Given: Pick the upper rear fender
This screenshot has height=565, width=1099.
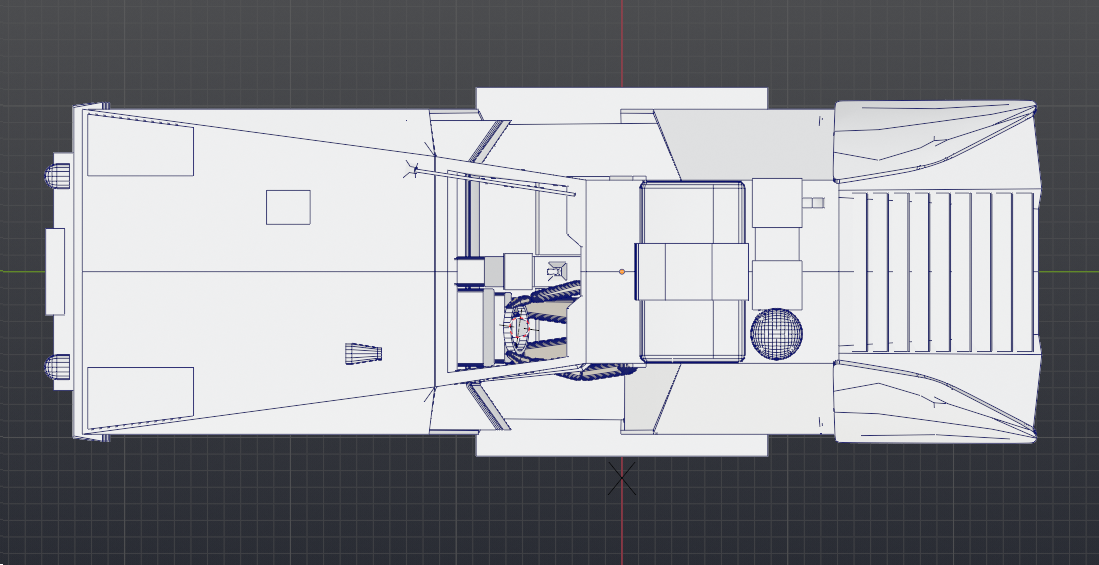Looking at the screenshot, I should coord(934,140).
